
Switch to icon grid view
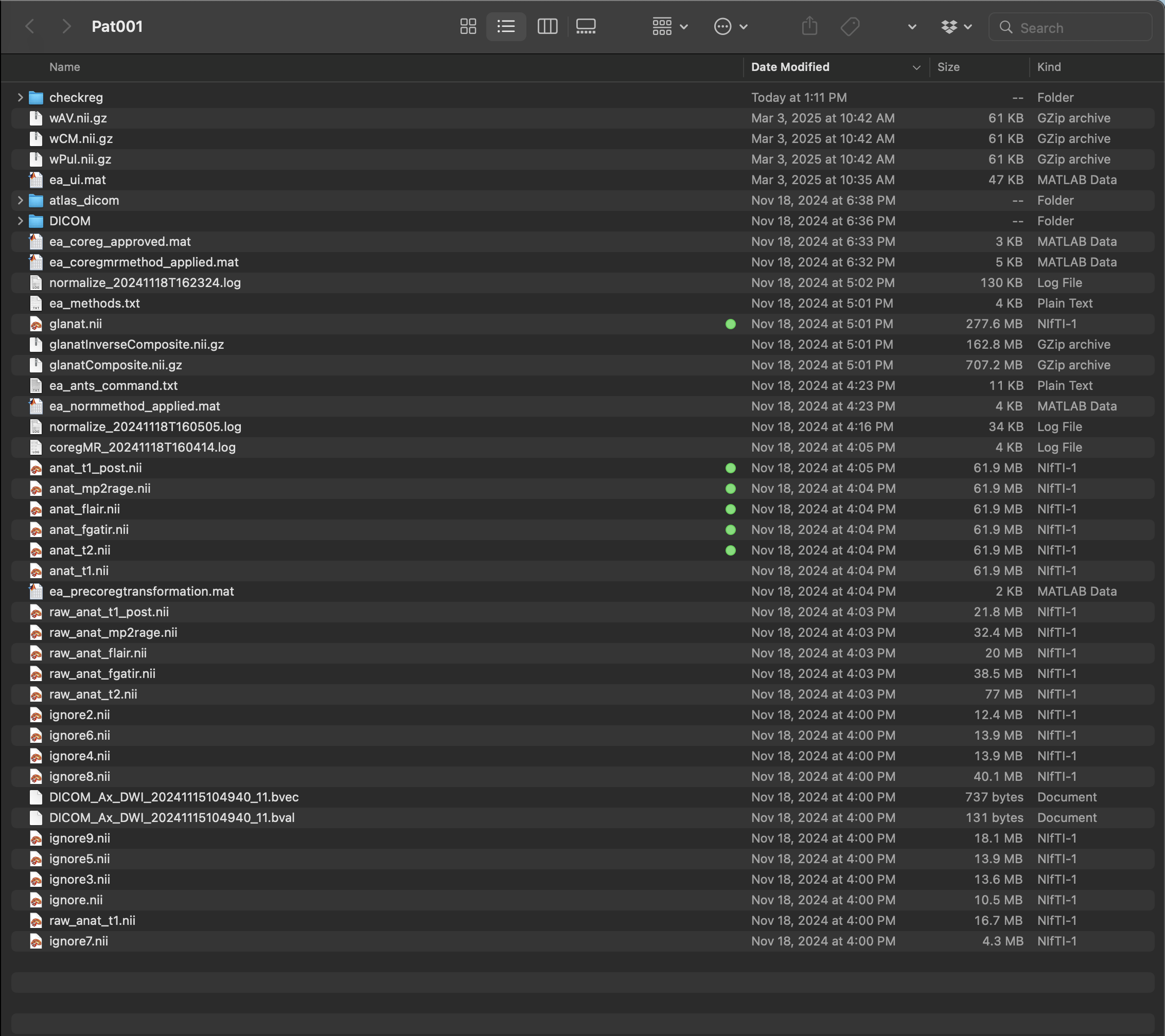(468, 26)
